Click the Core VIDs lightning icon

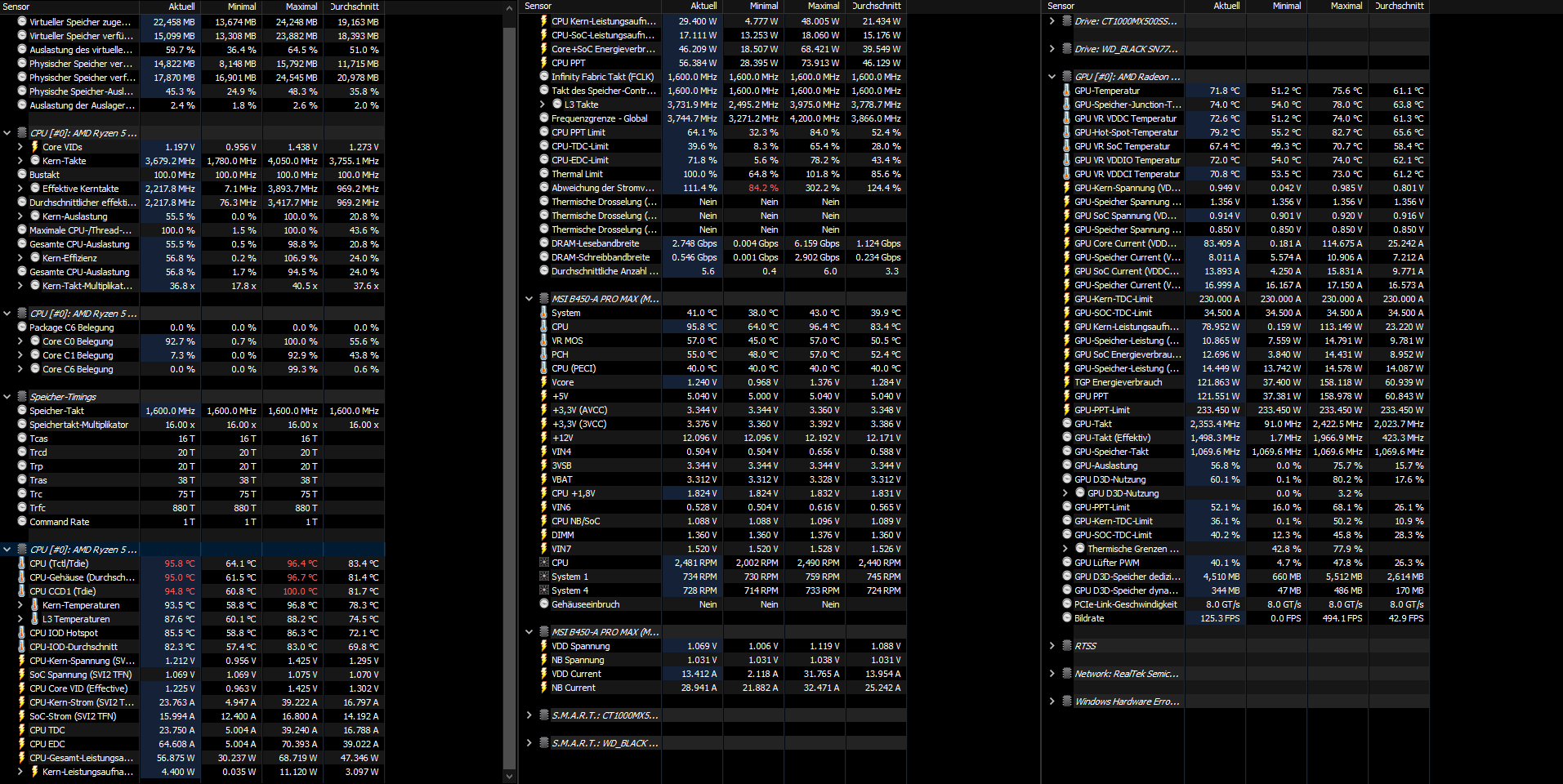pos(35,147)
